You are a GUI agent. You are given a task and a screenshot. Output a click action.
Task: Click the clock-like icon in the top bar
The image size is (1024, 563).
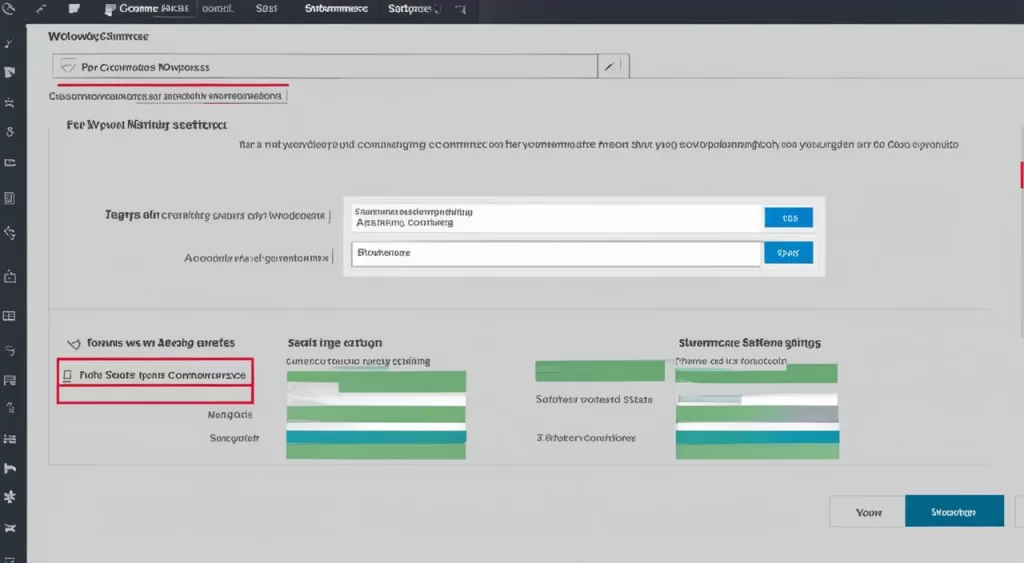point(8,8)
